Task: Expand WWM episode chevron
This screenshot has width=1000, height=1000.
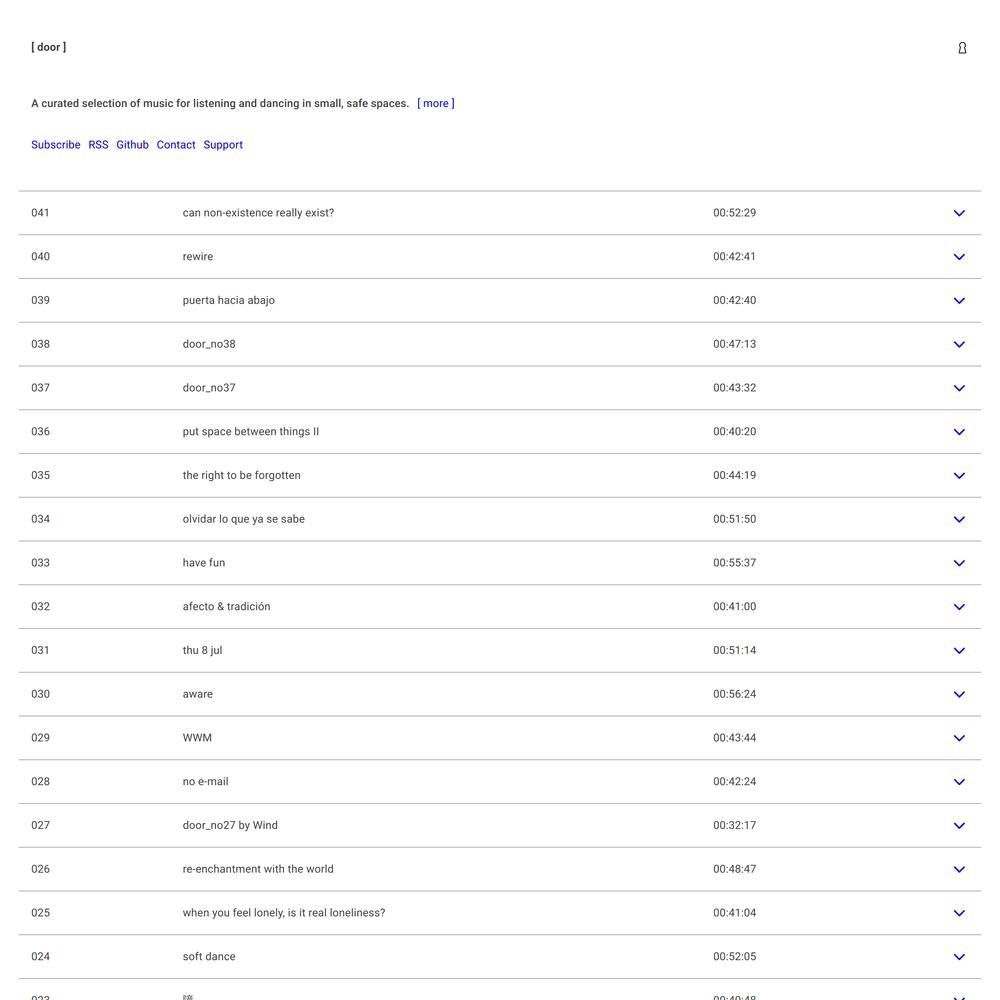Action: tap(959, 738)
